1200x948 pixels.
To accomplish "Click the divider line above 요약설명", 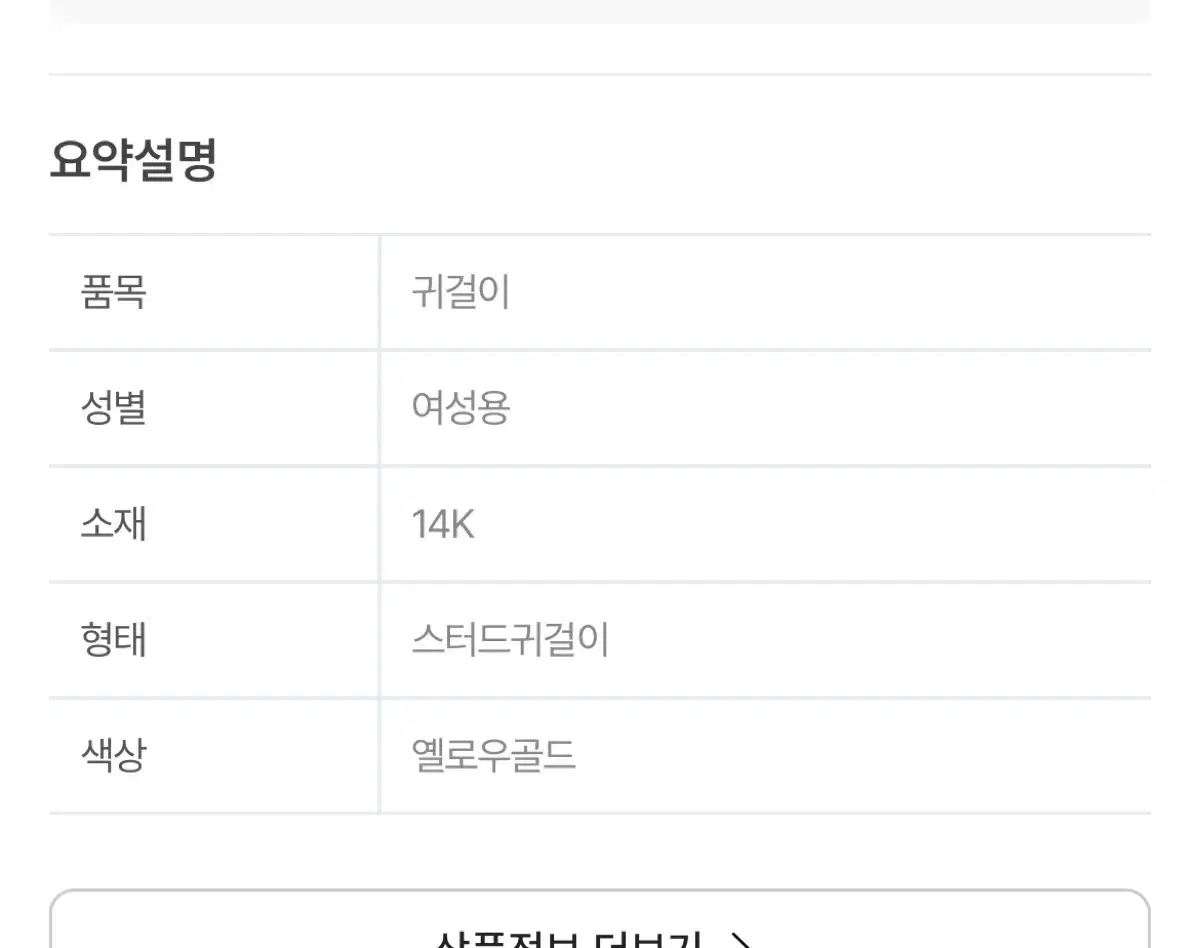I will 600,71.
